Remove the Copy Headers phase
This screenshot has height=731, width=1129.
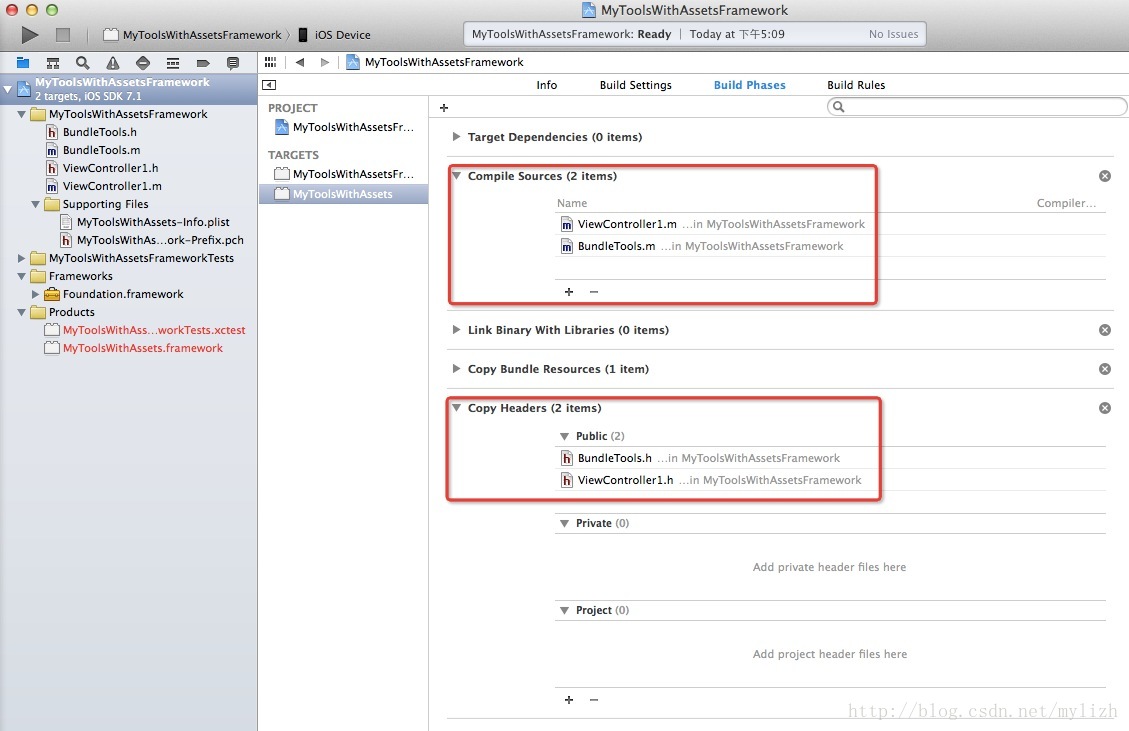[1105, 408]
